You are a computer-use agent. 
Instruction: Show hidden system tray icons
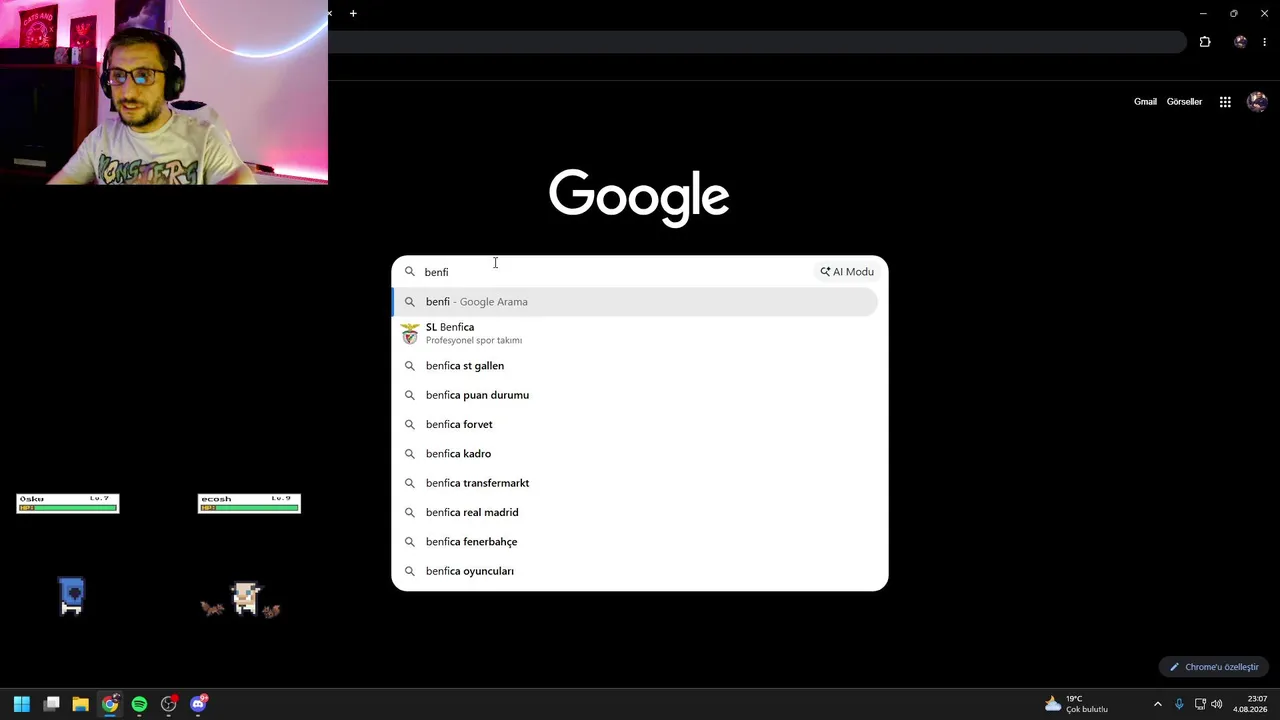(x=1158, y=704)
